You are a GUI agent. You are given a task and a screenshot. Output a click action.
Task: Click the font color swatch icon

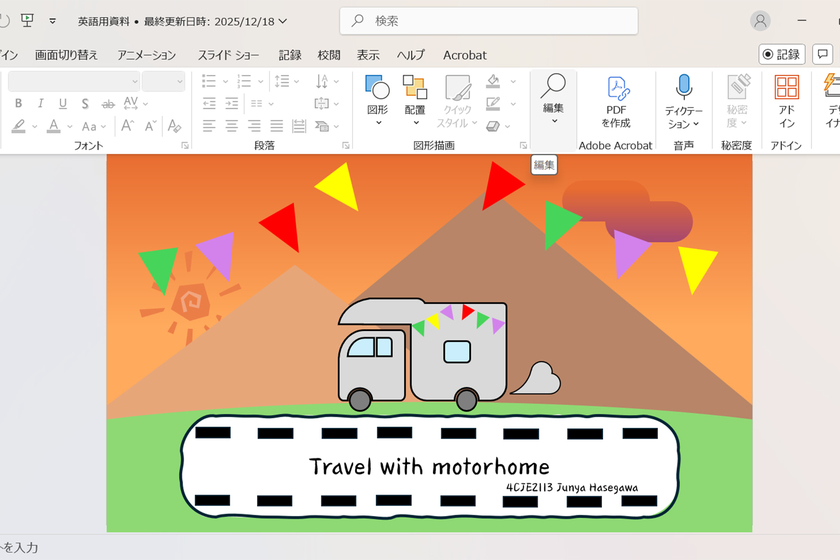(x=53, y=126)
